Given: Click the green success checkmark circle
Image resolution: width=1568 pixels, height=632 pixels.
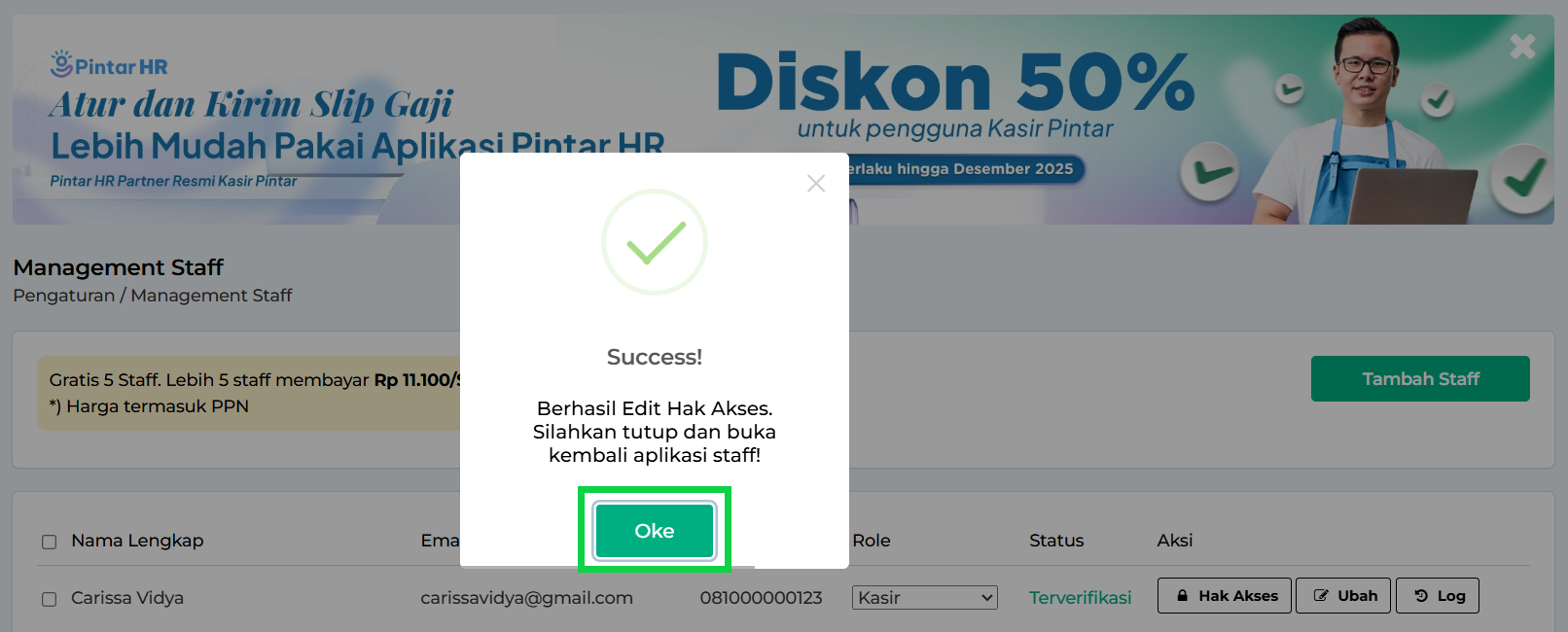Looking at the screenshot, I should (x=655, y=242).
